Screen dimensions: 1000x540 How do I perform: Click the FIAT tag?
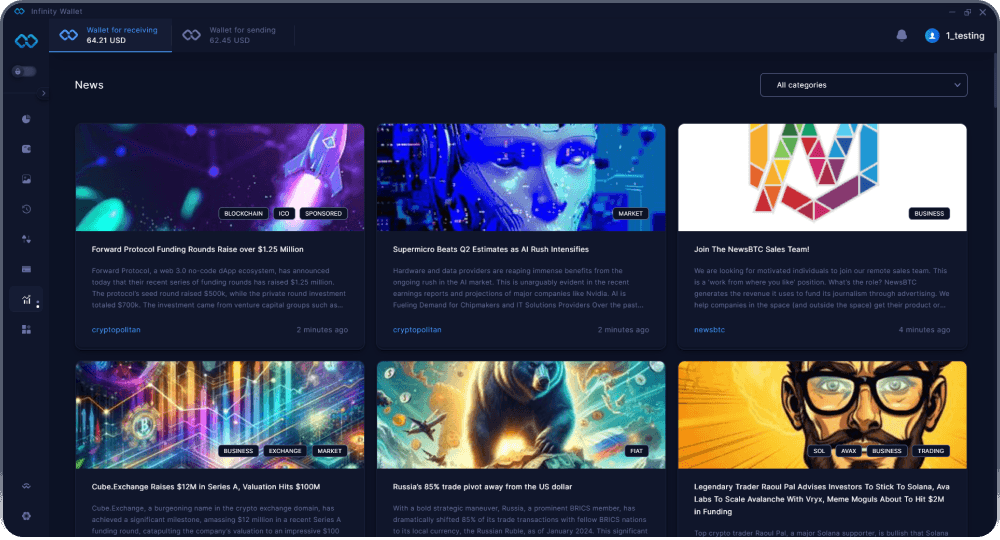pyautogui.click(x=636, y=451)
